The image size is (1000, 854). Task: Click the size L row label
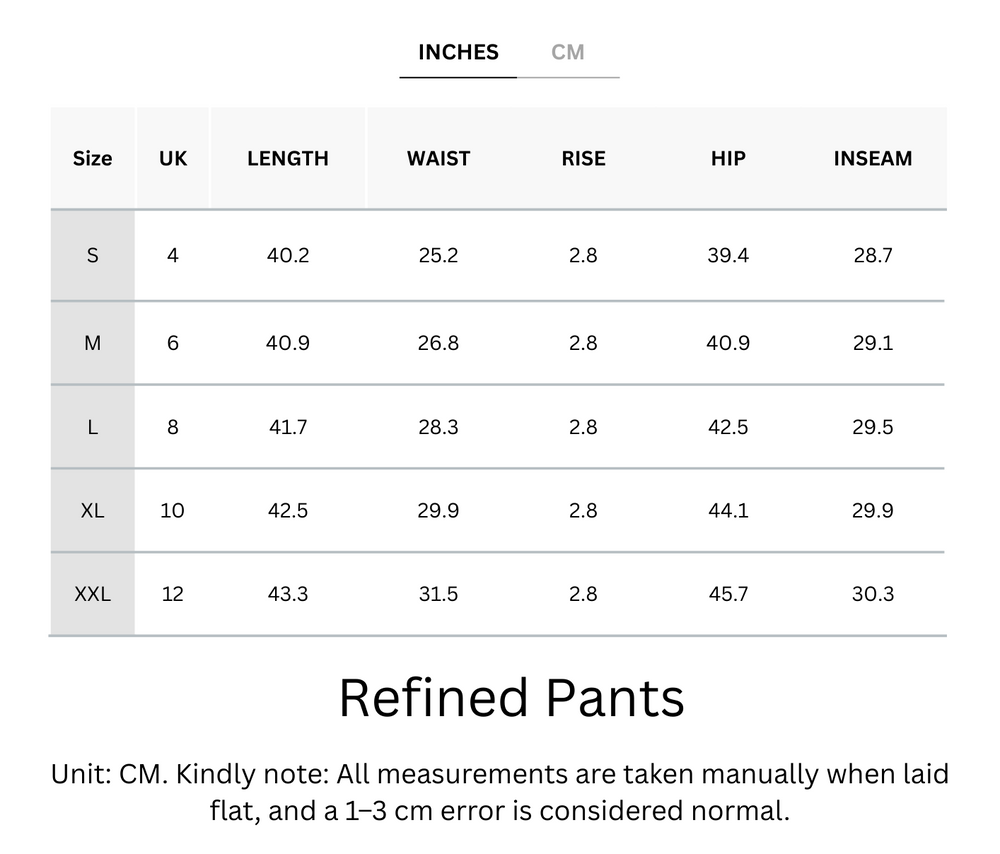point(92,427)
